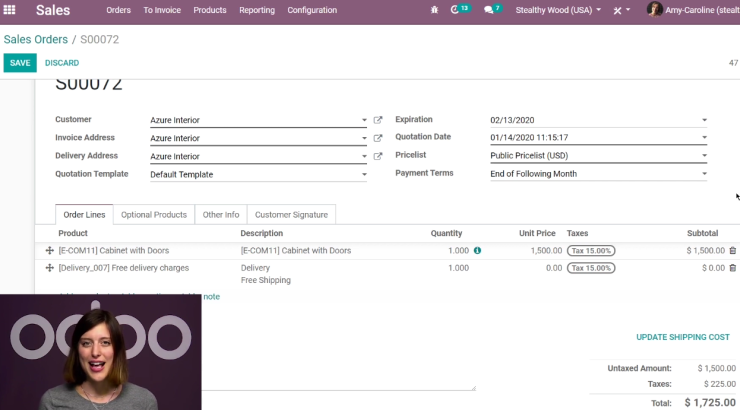Switch to the Other Info tab

click(221, 215)
